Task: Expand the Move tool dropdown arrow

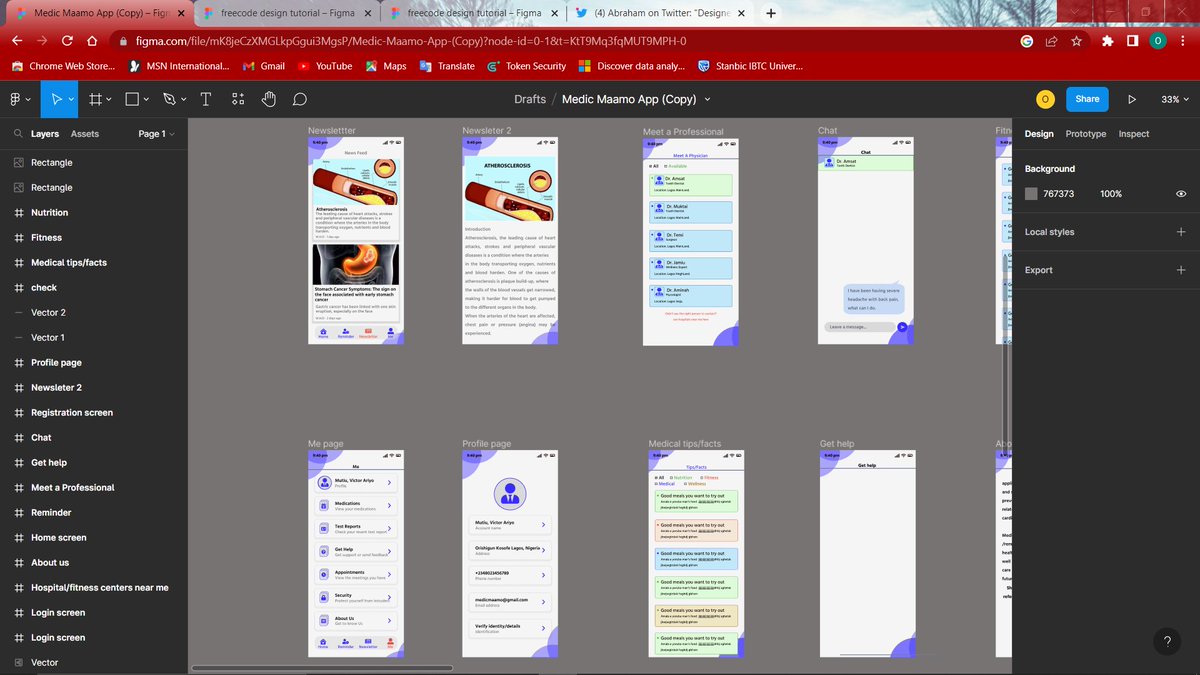Action: click(71, 99)
